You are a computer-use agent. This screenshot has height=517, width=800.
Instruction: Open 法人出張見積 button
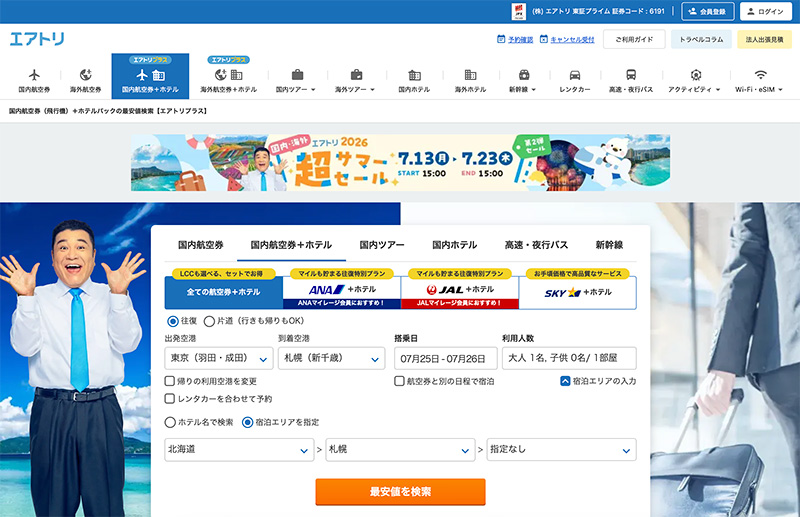tap(764, 39)
